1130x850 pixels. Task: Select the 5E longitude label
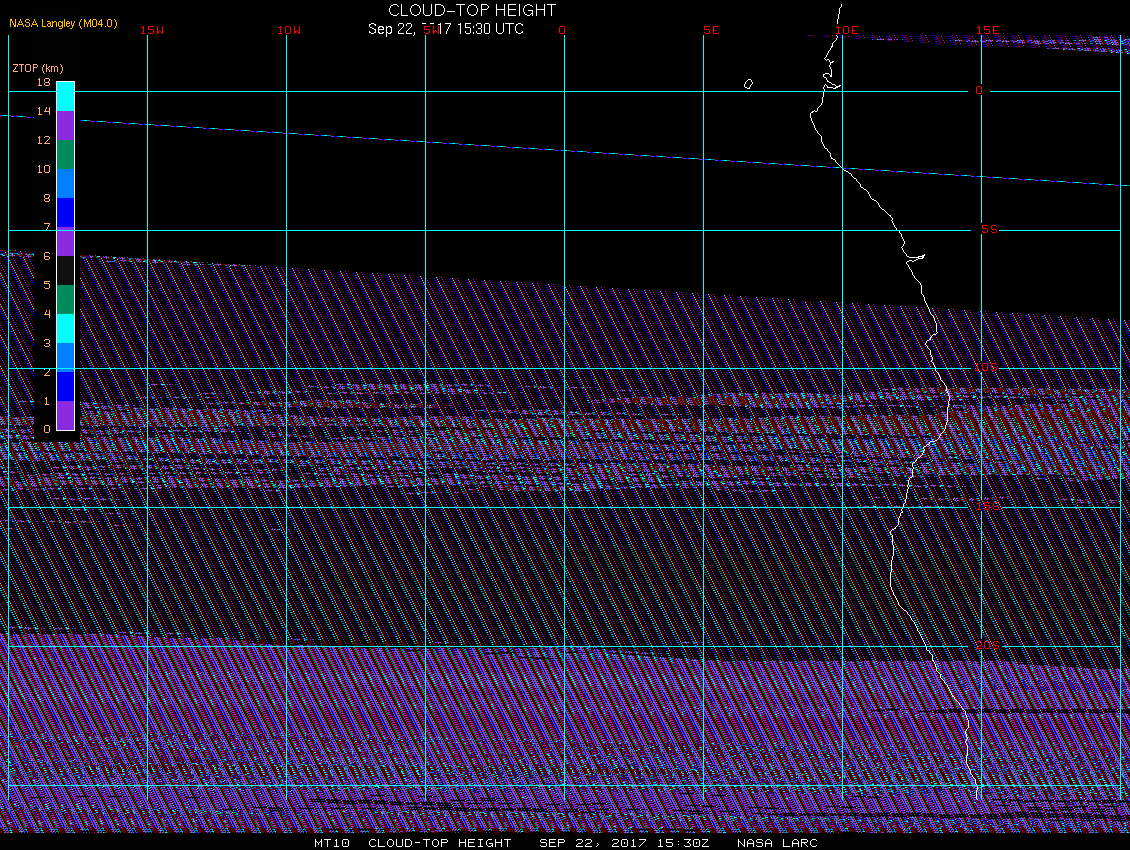(711, 30)
